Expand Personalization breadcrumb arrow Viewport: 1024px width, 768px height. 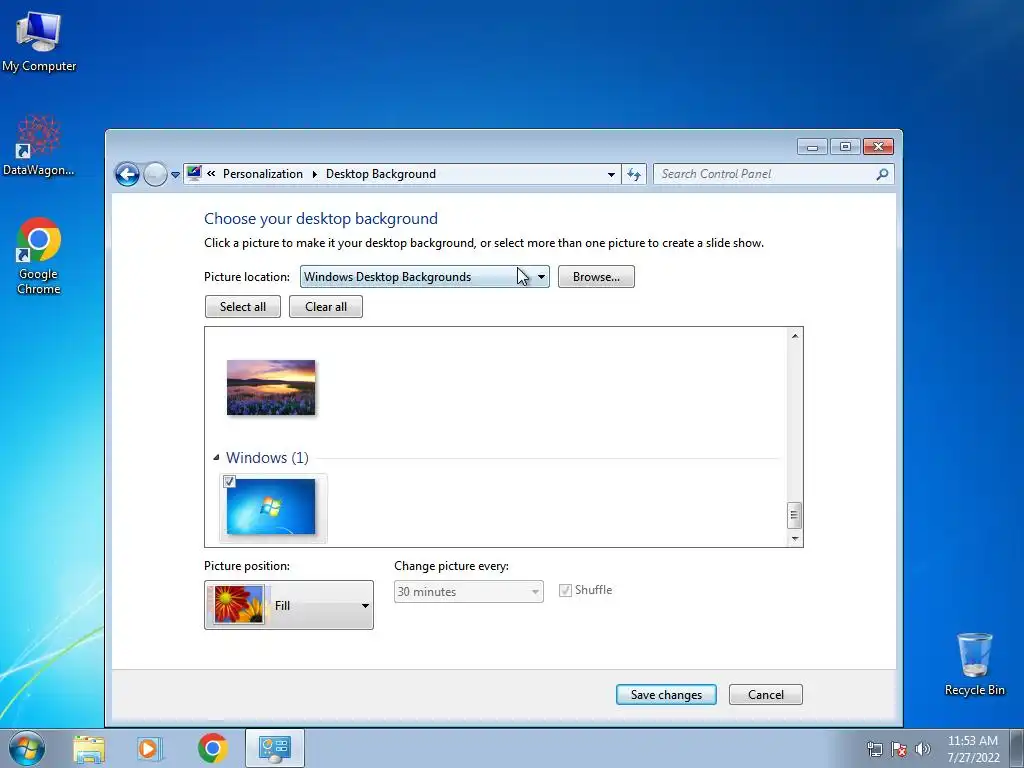tap(314, 174)
